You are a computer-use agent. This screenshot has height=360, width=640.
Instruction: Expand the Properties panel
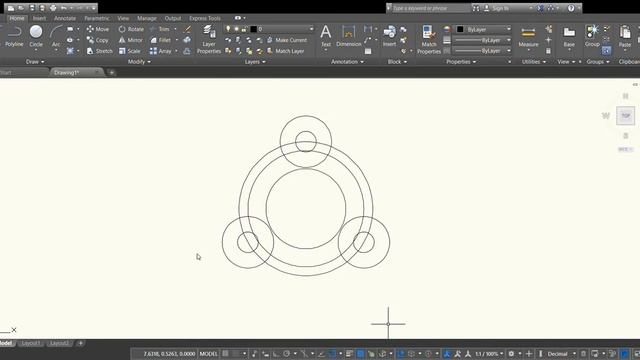pos(461,62)
